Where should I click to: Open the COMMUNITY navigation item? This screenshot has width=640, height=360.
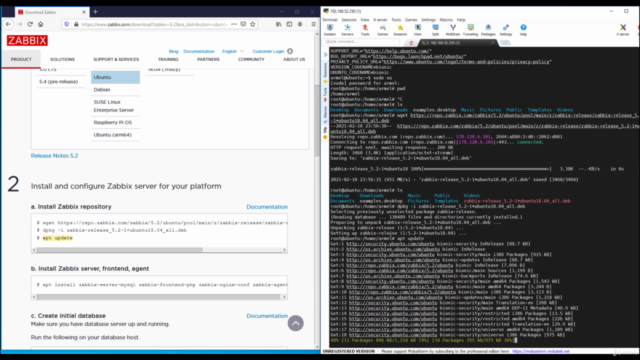pos(251,60)
